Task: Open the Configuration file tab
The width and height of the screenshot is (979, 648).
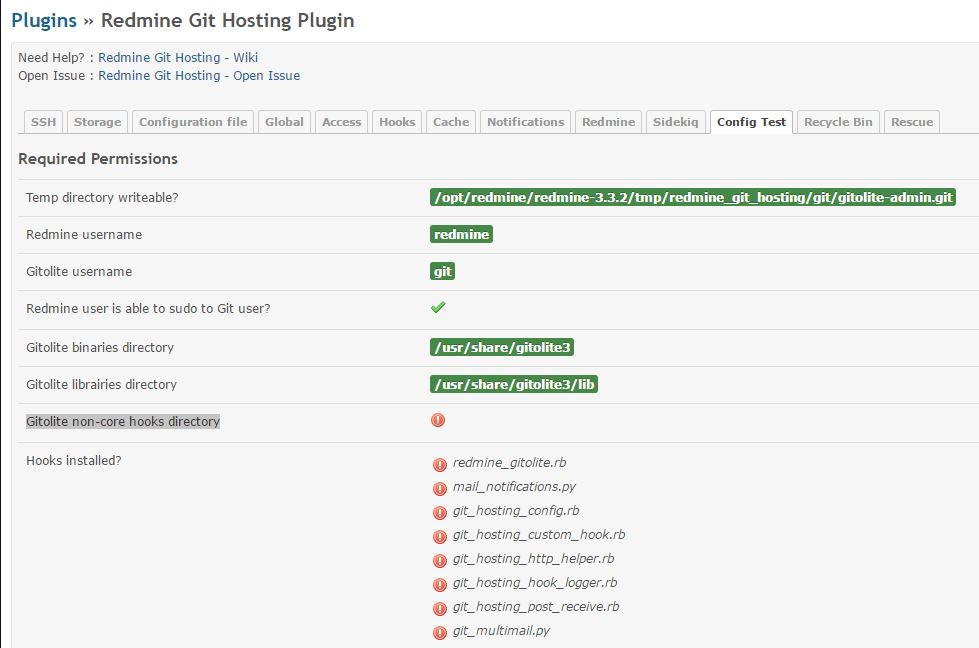Action: click(x=193, y=122)
